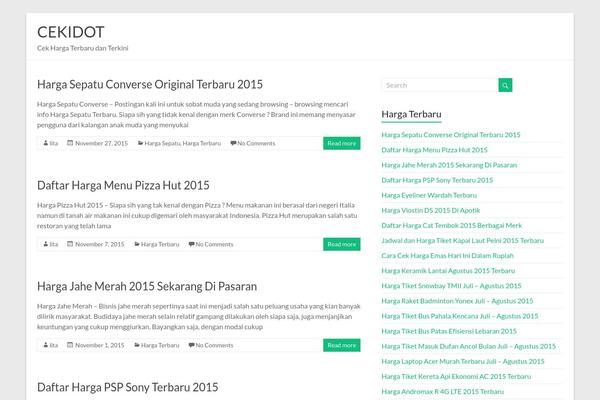Open sidebar link Harga Raket Badminton Yonex
Image resolution: width=600 pixels, height=400 pixels.
[x=457, y=301]
